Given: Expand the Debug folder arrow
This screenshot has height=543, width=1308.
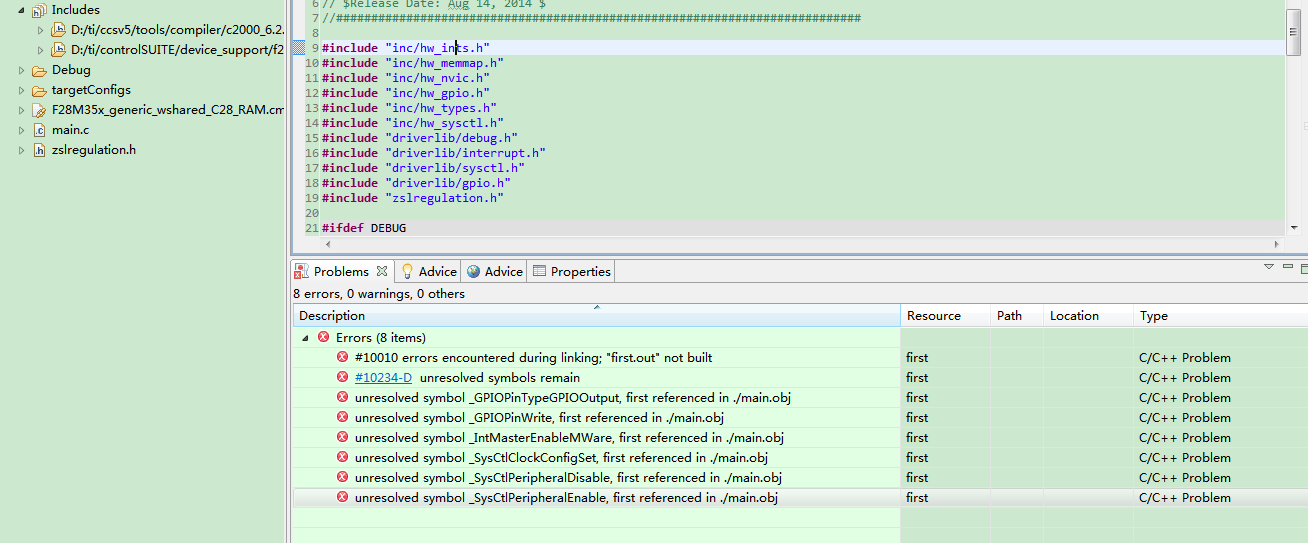Looking at the screenshot, I should pos(22,70).
